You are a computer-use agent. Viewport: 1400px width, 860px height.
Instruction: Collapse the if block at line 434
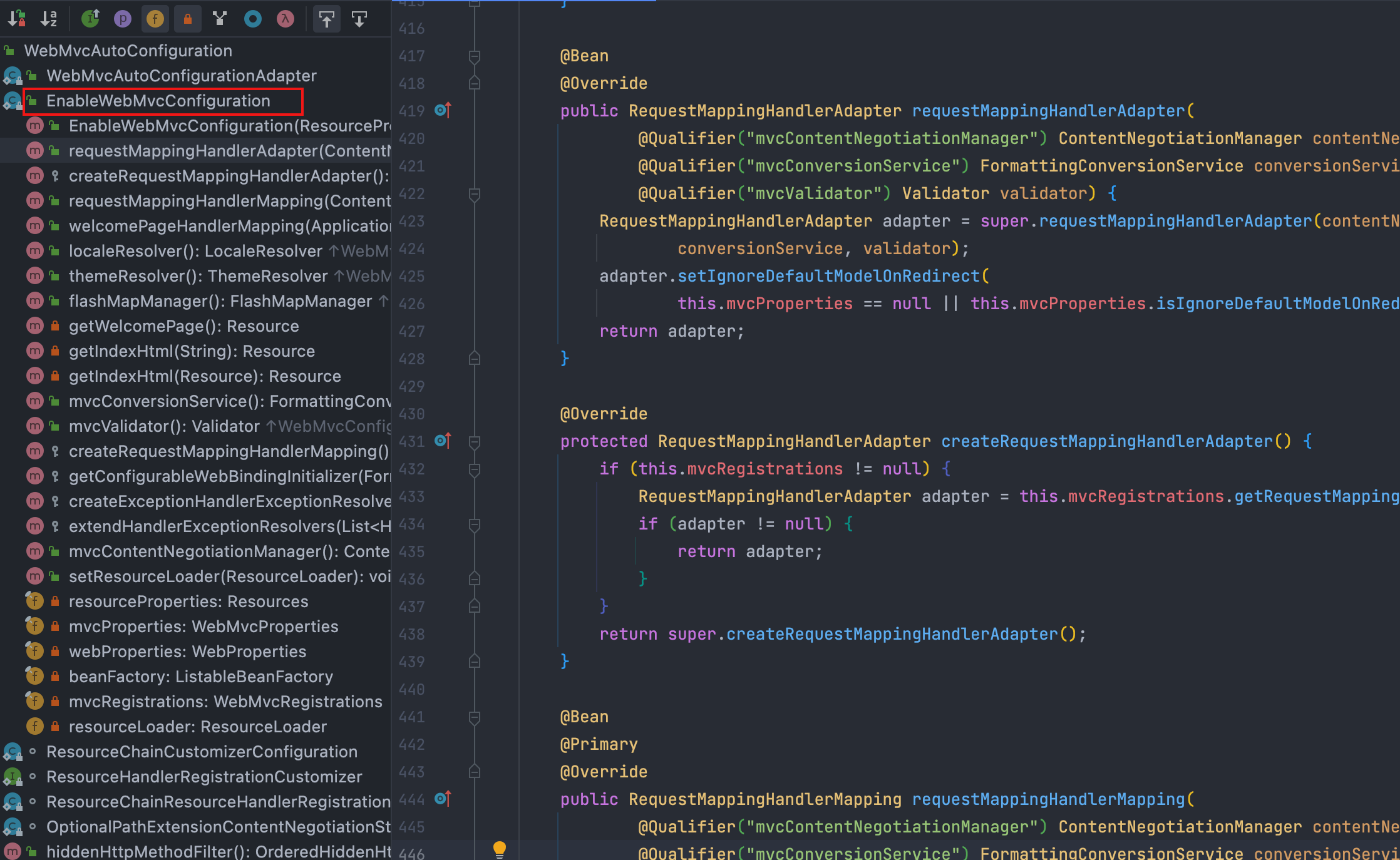pos(475,525)
